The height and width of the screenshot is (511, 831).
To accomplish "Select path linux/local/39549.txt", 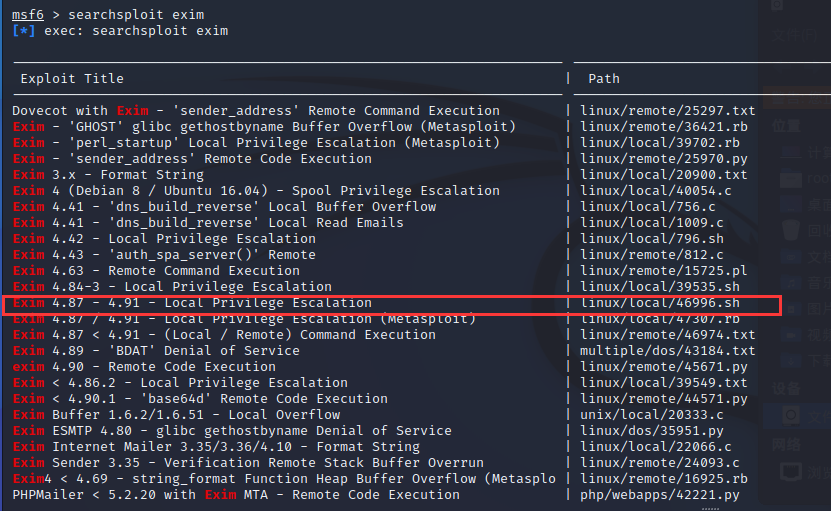I will pos(664,383).
